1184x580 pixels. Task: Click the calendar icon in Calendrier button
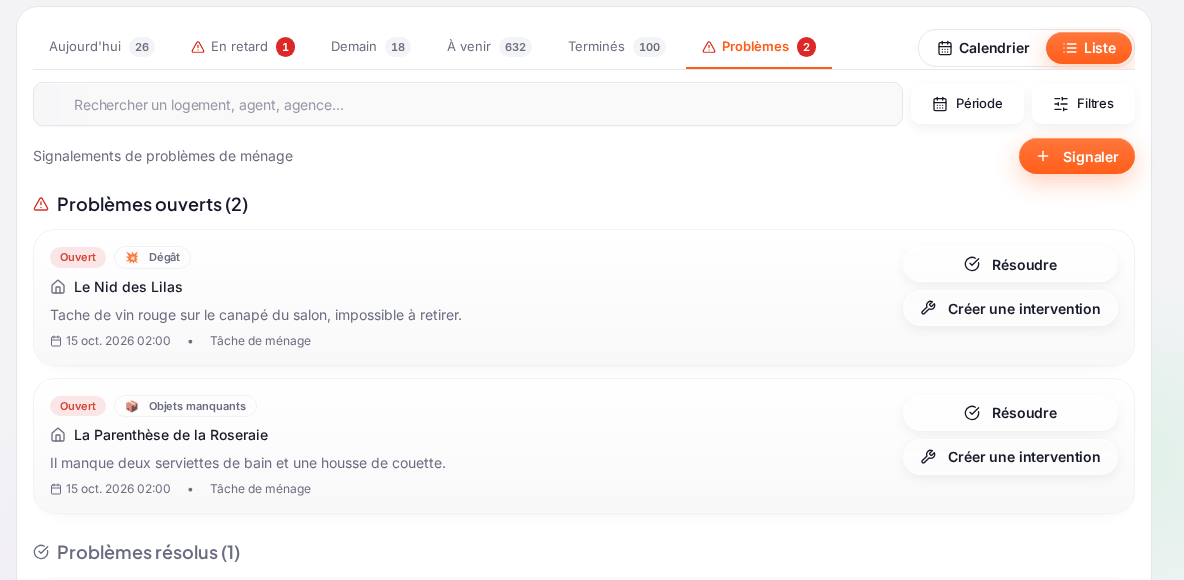tap(945, 48)
